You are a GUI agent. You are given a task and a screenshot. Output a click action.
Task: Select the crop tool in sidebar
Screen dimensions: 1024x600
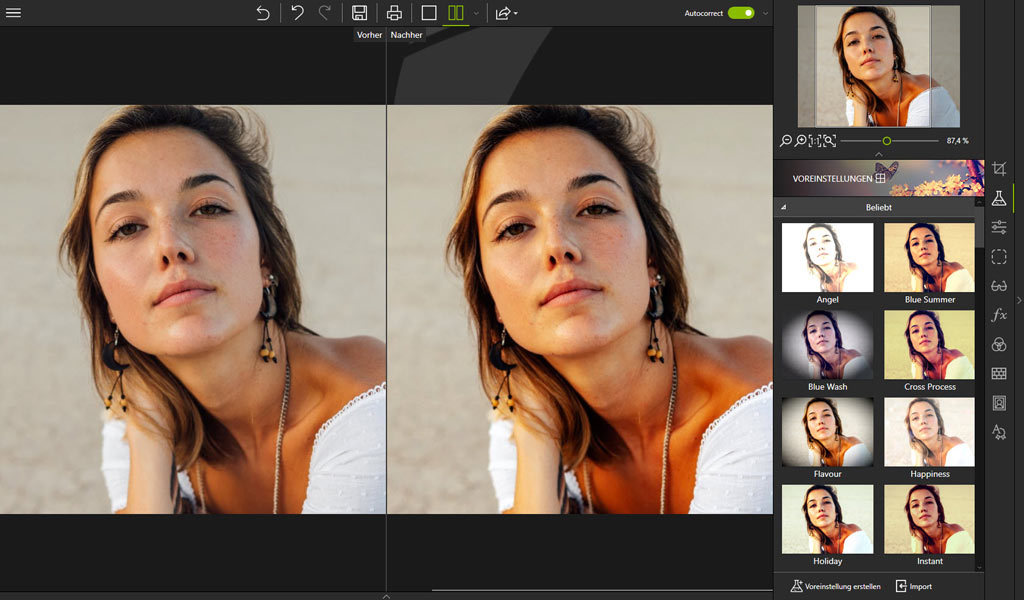coord(998,169)
